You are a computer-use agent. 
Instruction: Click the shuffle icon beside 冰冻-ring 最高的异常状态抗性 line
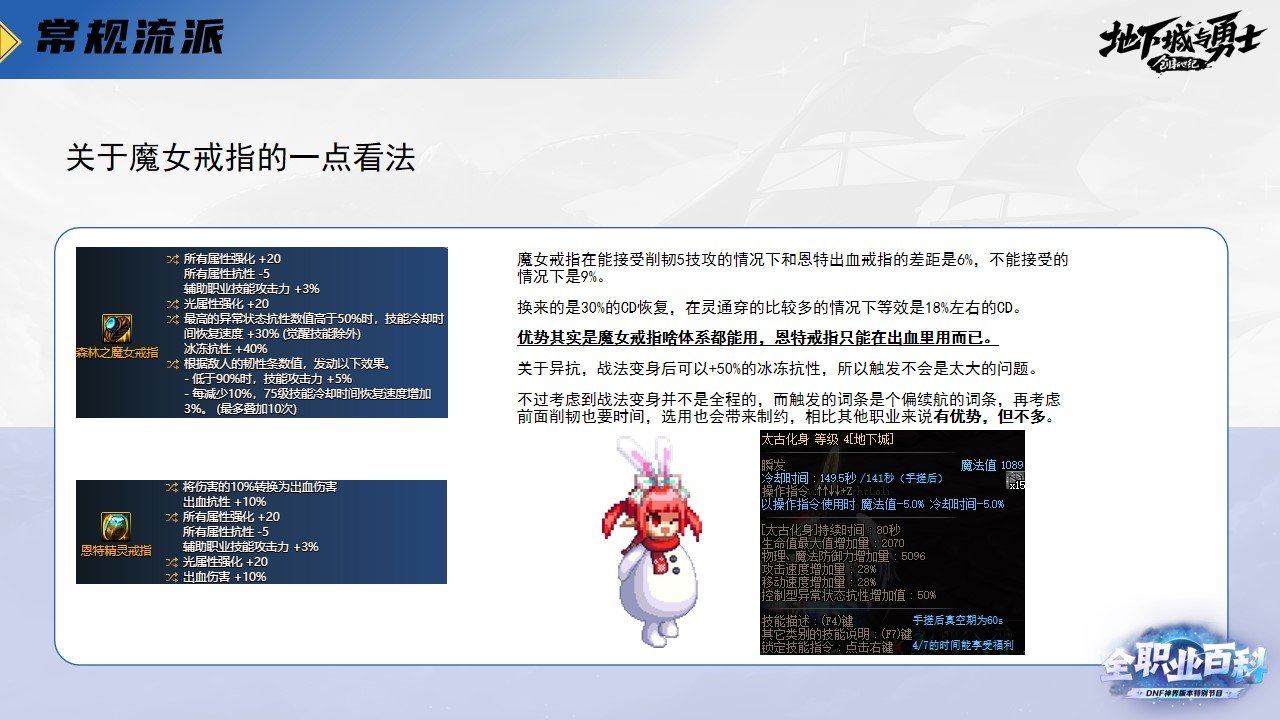click(173, 318)
